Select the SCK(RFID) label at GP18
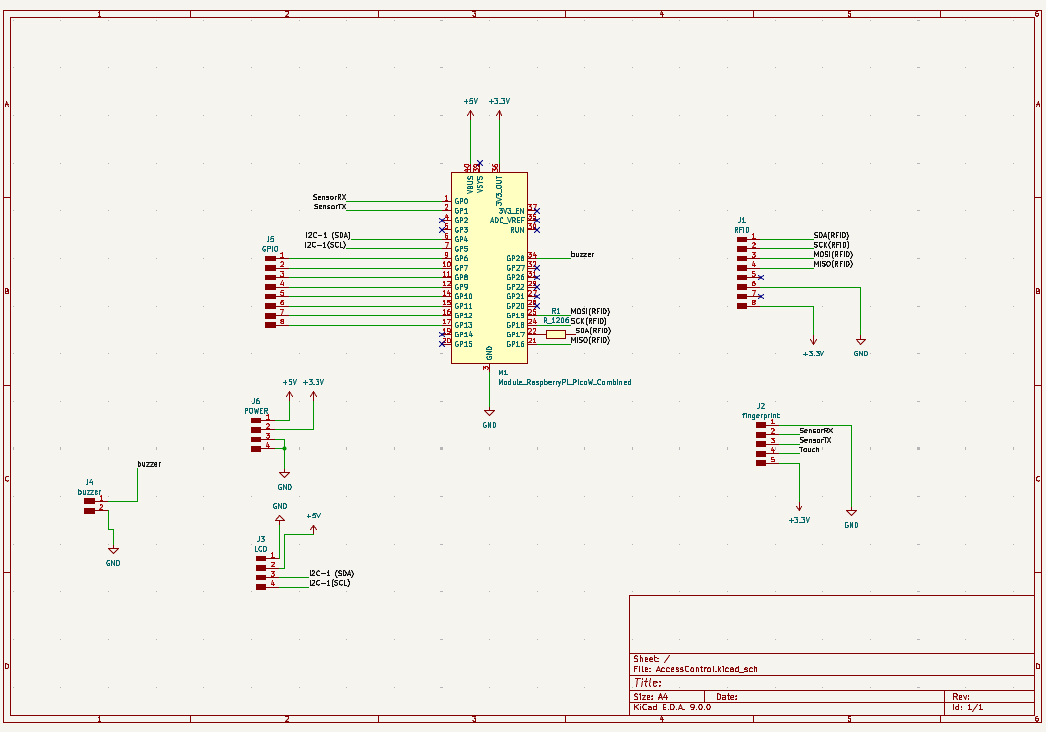 588,321
